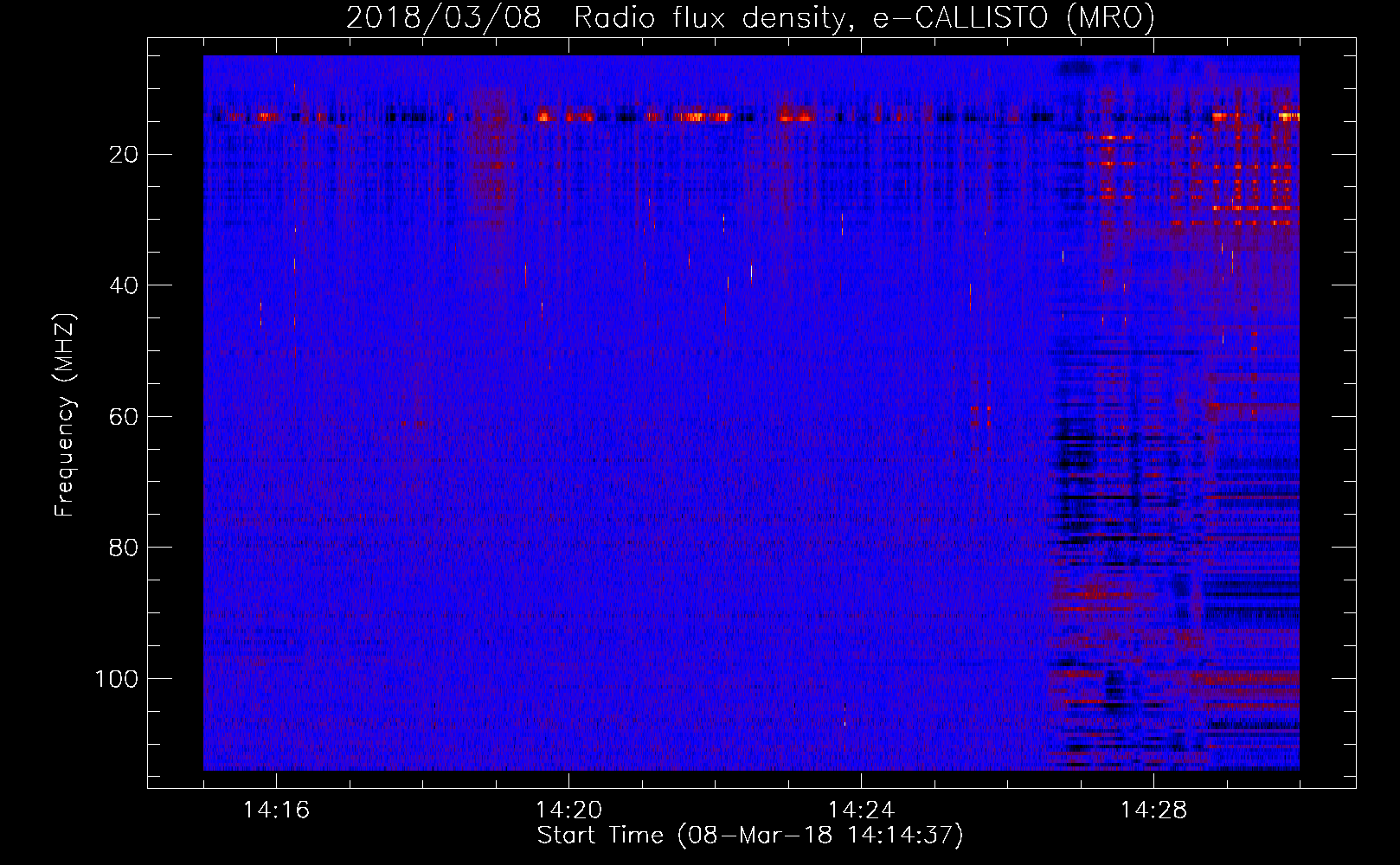
Task: Click the "20" frequency tick label
Action: coord(125,155)
